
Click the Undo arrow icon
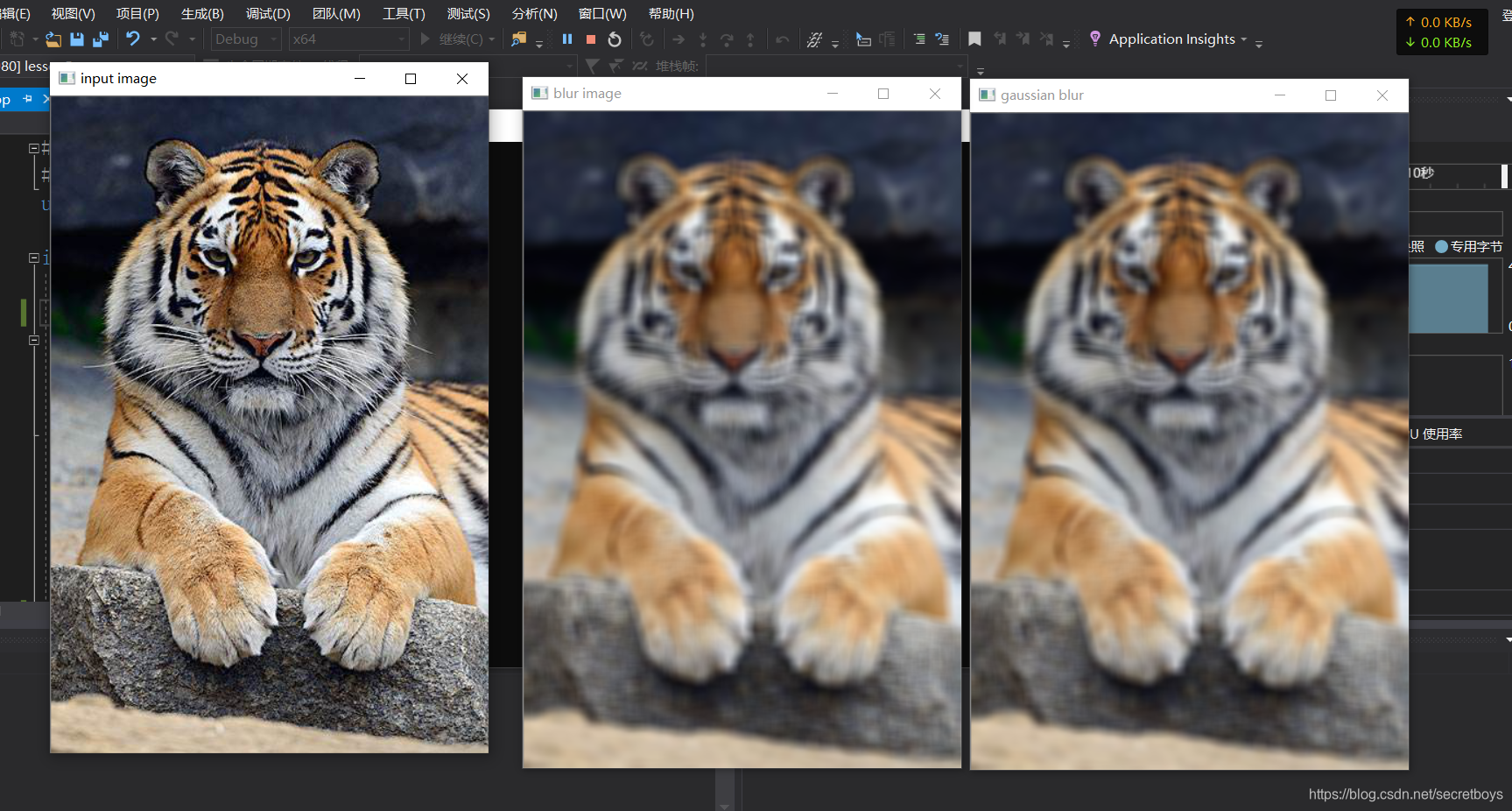click(x=133, y=39)
